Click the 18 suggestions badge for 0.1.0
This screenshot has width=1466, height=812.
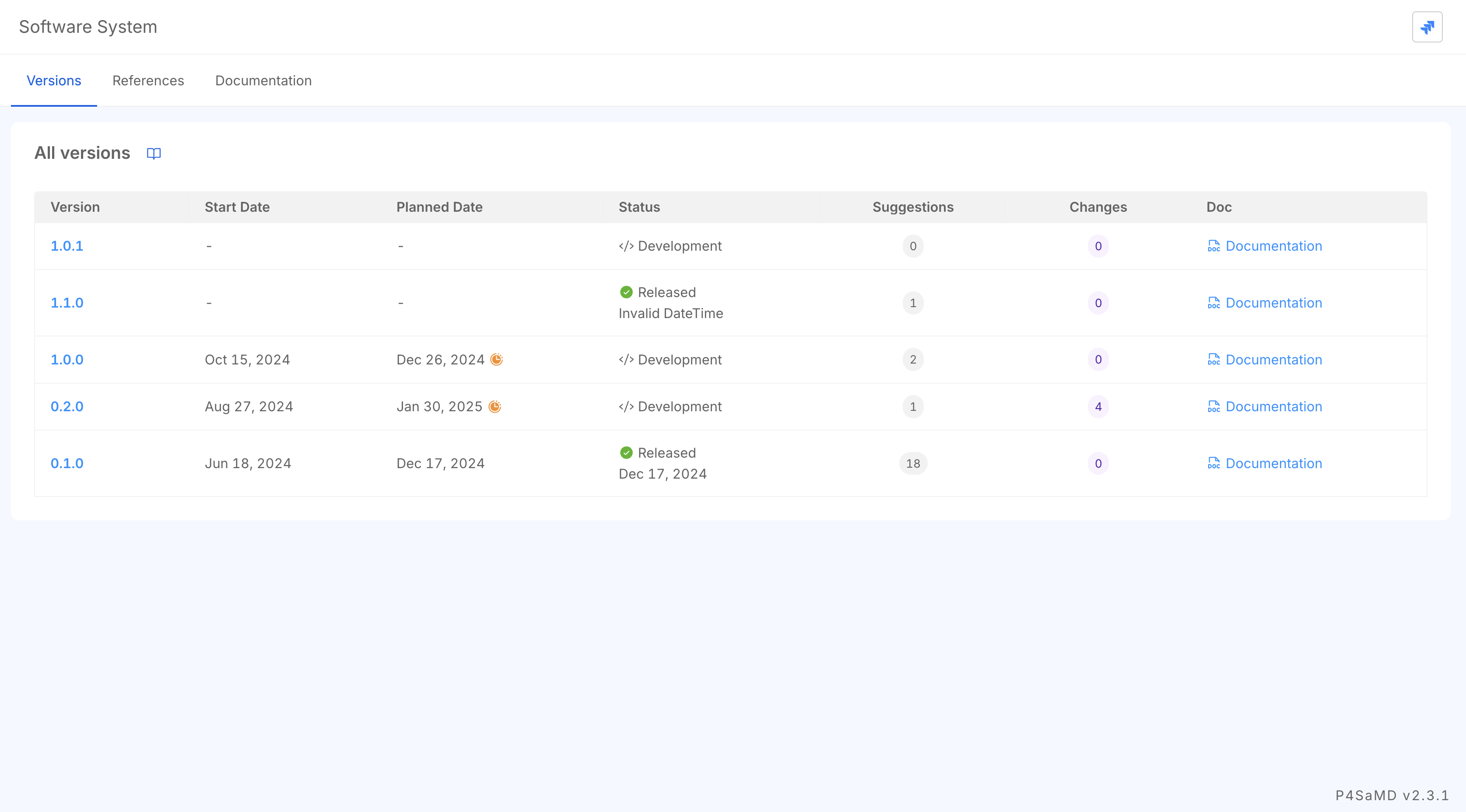coord(913,463)
